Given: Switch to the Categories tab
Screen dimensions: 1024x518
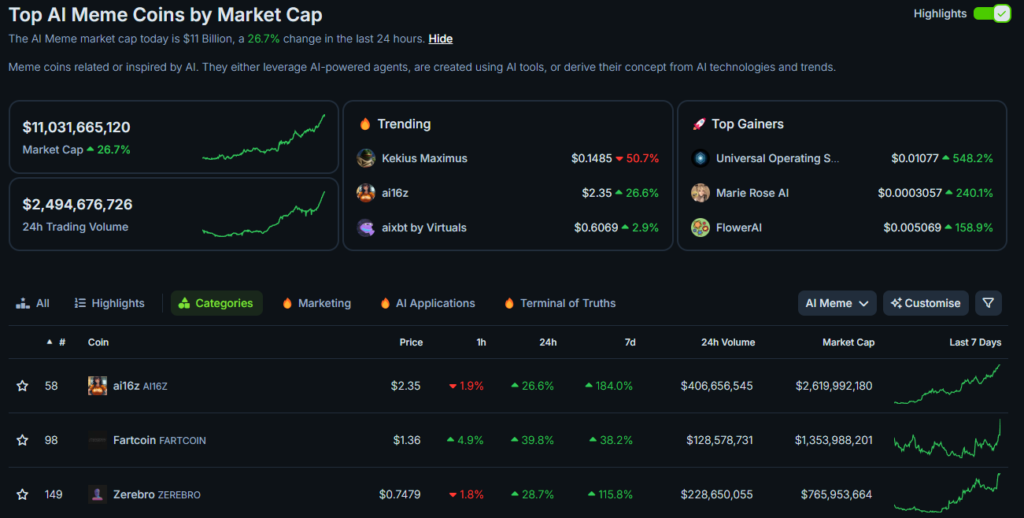Looking at the screenshot, I should pos(216,303).
